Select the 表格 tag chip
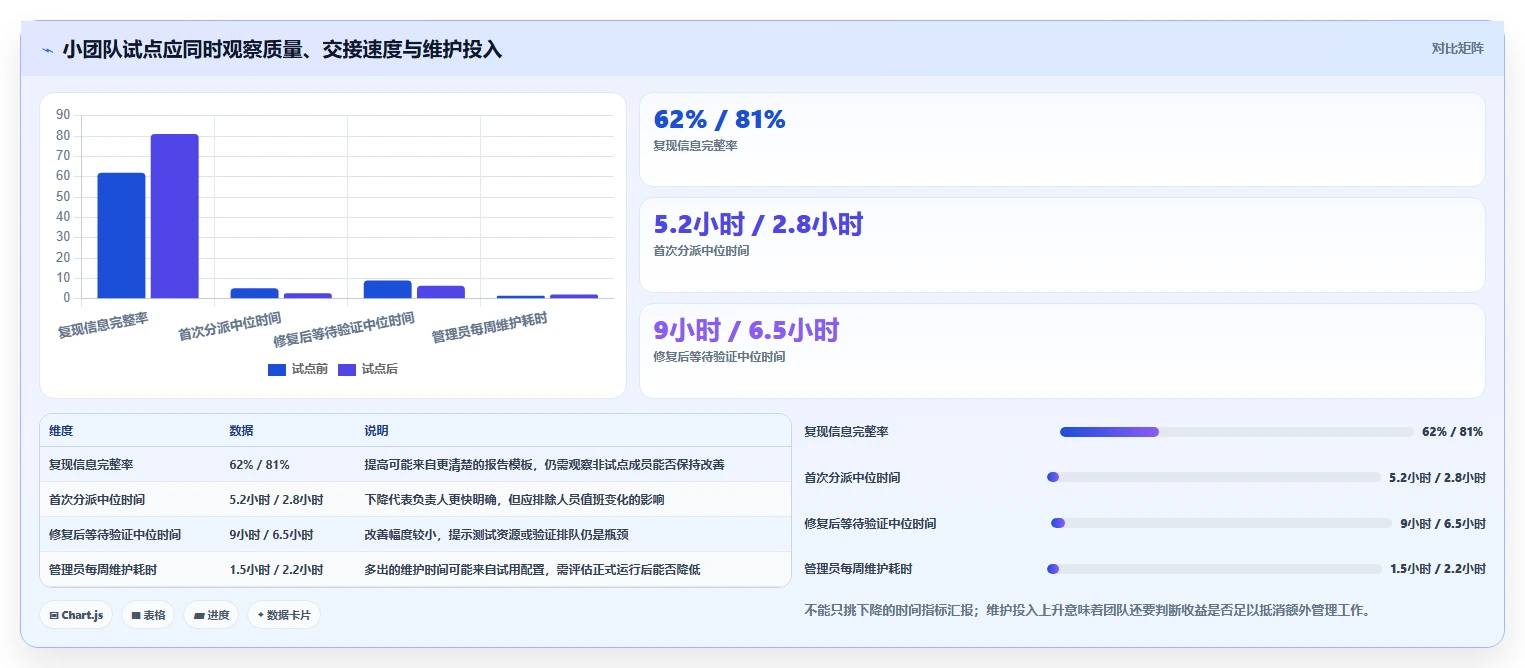Image resolution: width=1525 pixels, height=668 pixels. 149,615
